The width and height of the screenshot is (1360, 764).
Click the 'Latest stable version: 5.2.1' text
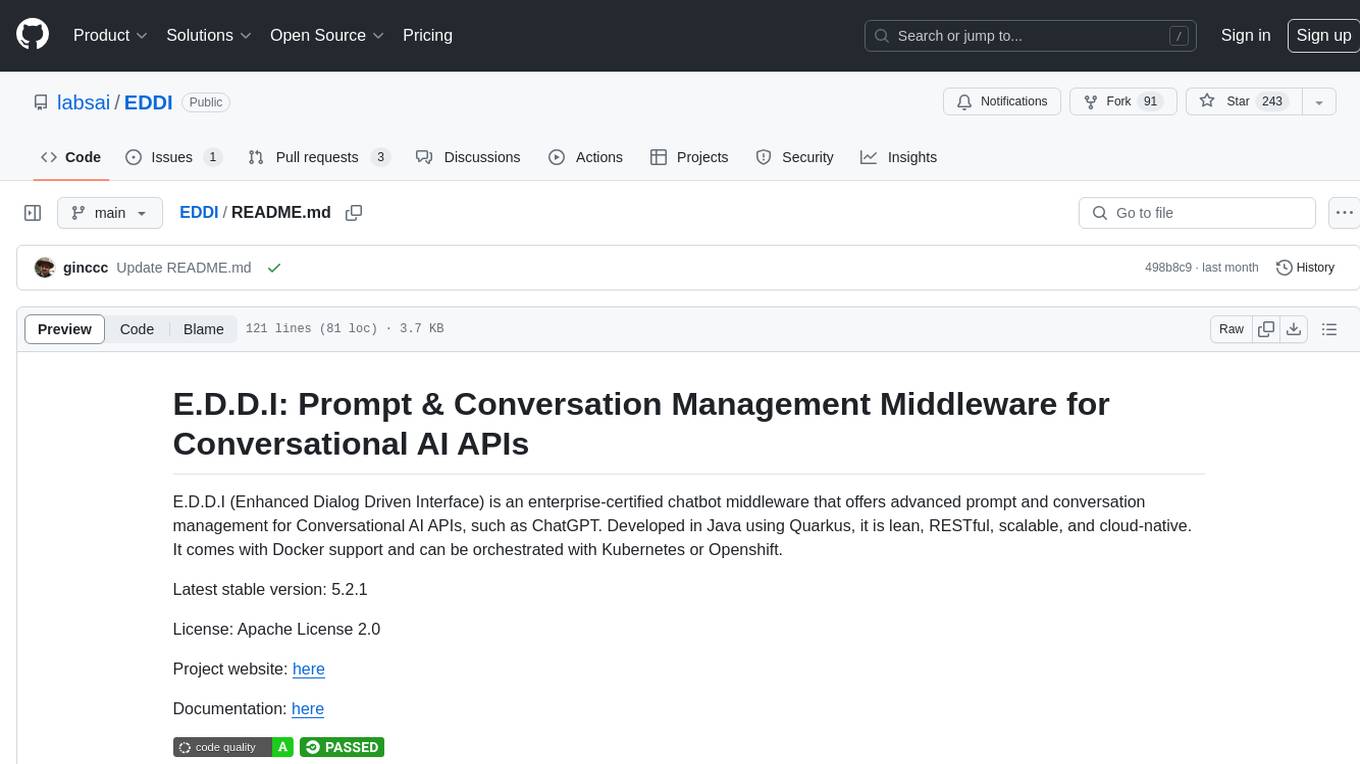pos(270,589)
